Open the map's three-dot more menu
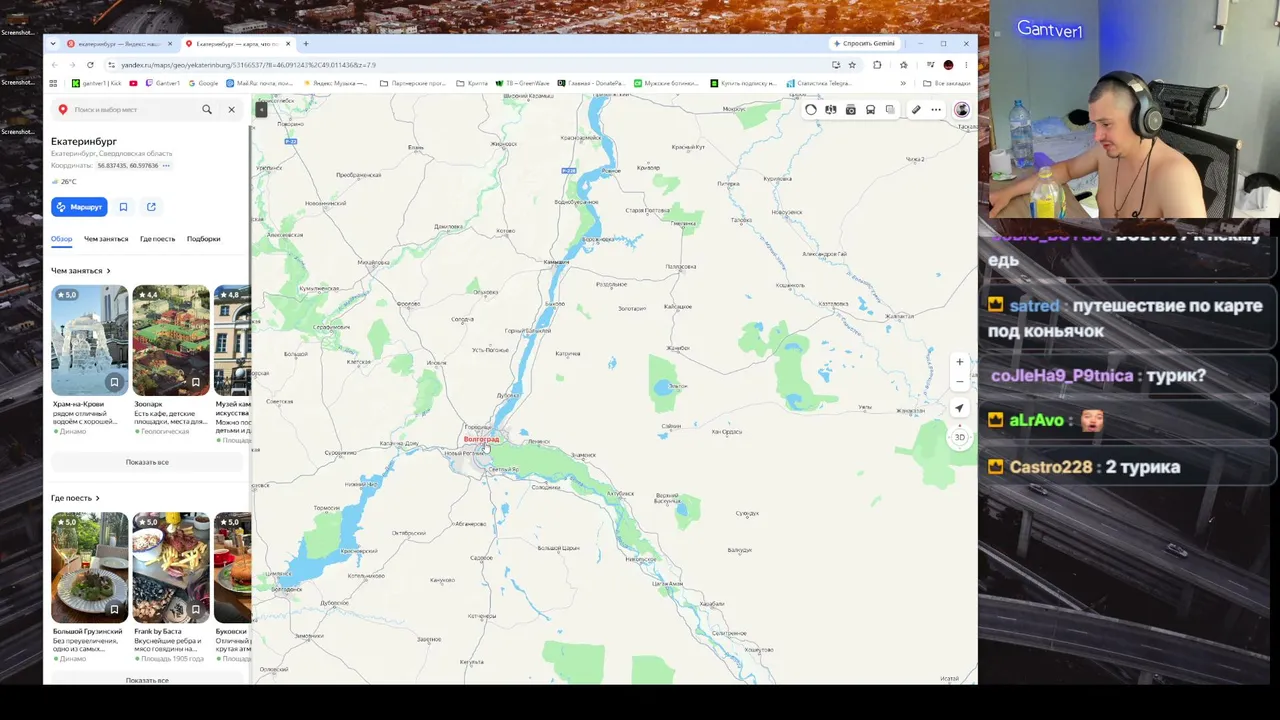 (x=936, y=110)
